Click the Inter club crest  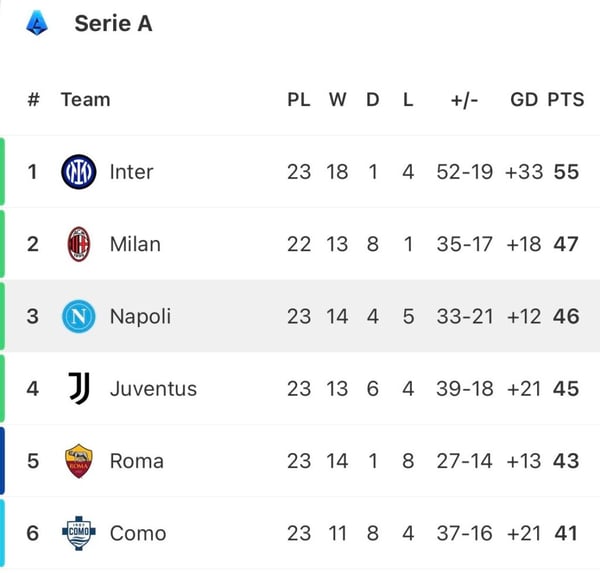78,172
